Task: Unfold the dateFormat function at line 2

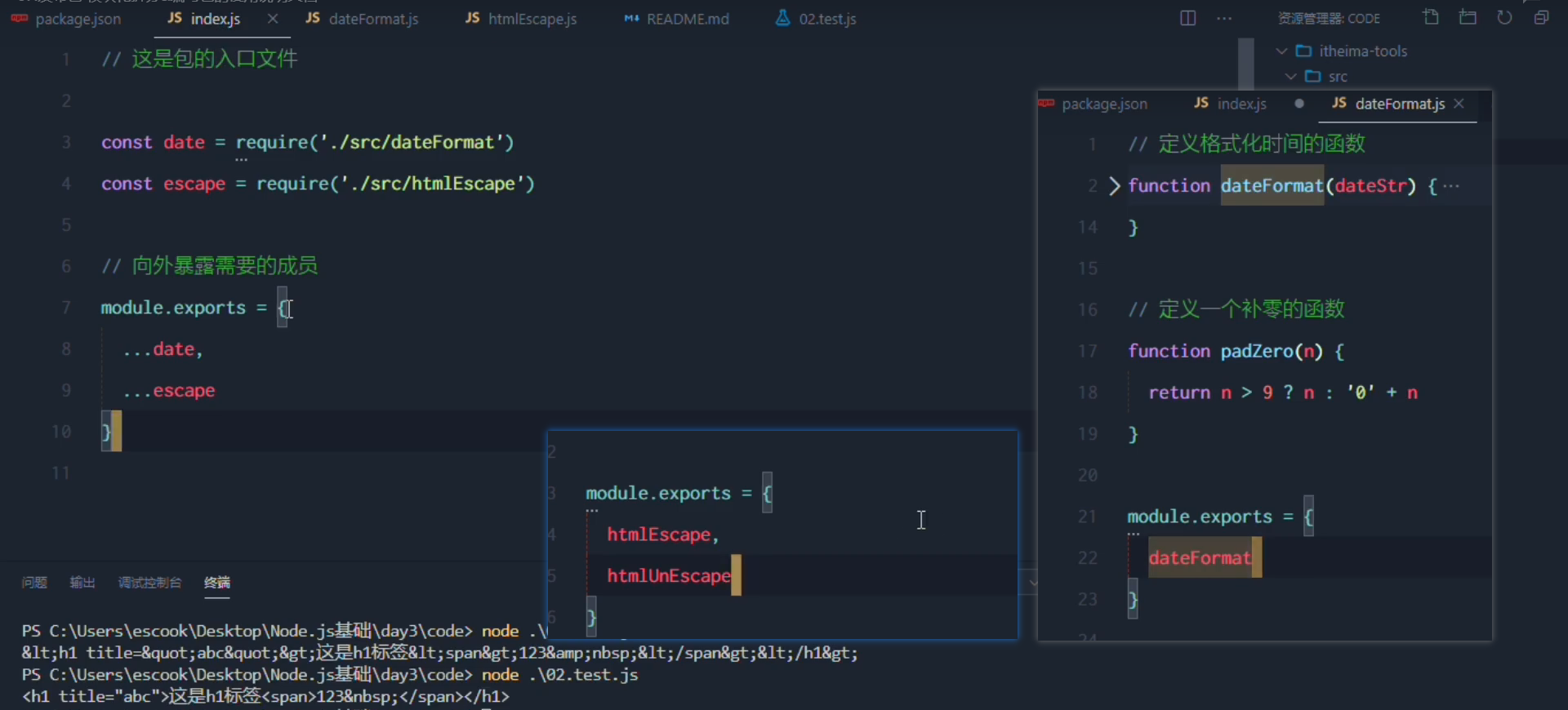Action: click(x=1115, y=186)
